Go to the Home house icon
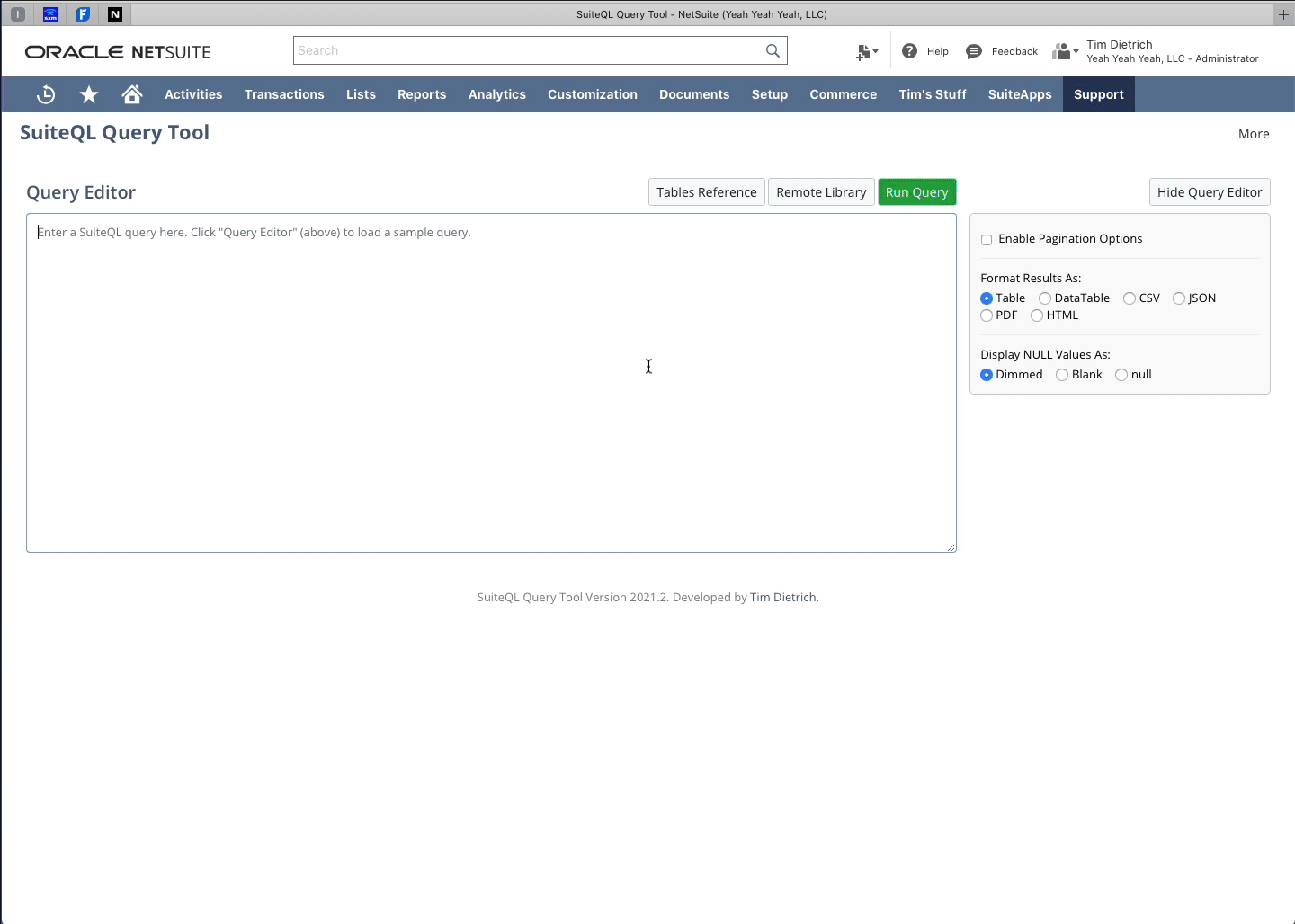Image resolution: width=1295 pixels, height=924 pixels. pyautogui.click(x=132, y=94)
